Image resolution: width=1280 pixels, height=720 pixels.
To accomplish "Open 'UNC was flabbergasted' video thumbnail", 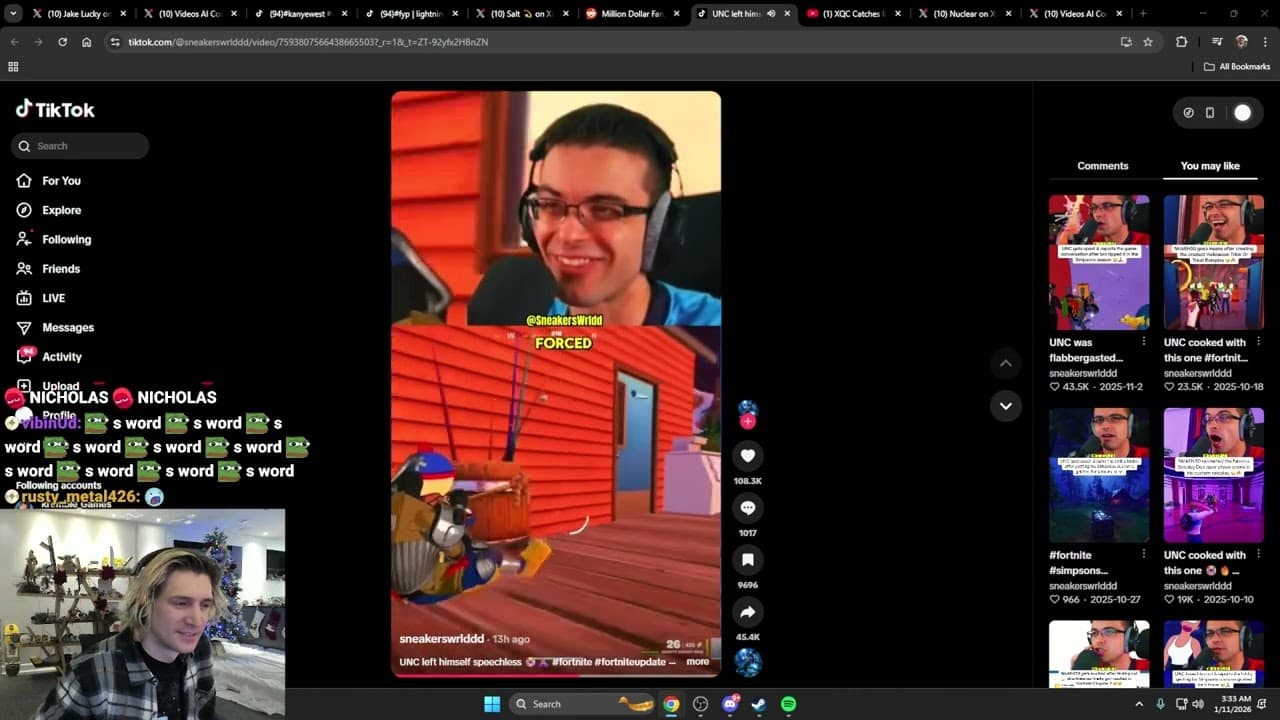I will click(x=1099, y=262).
